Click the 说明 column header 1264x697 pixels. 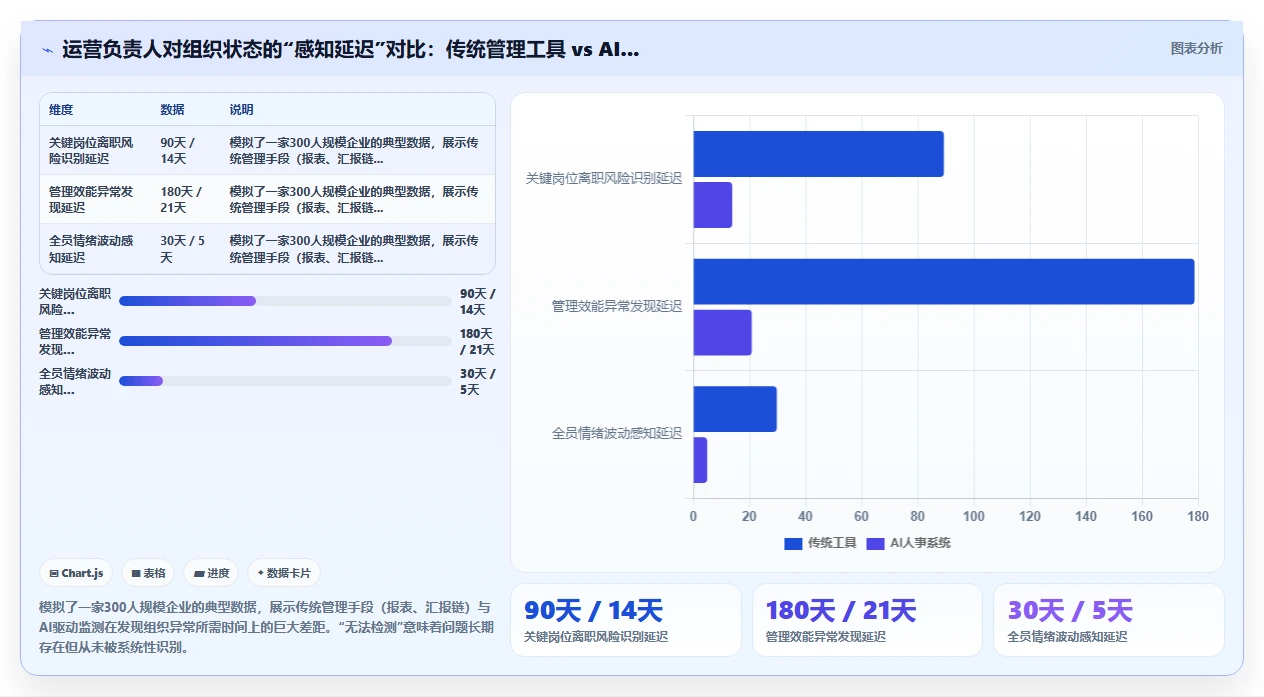pyautogui.click(x=242, y=110)
